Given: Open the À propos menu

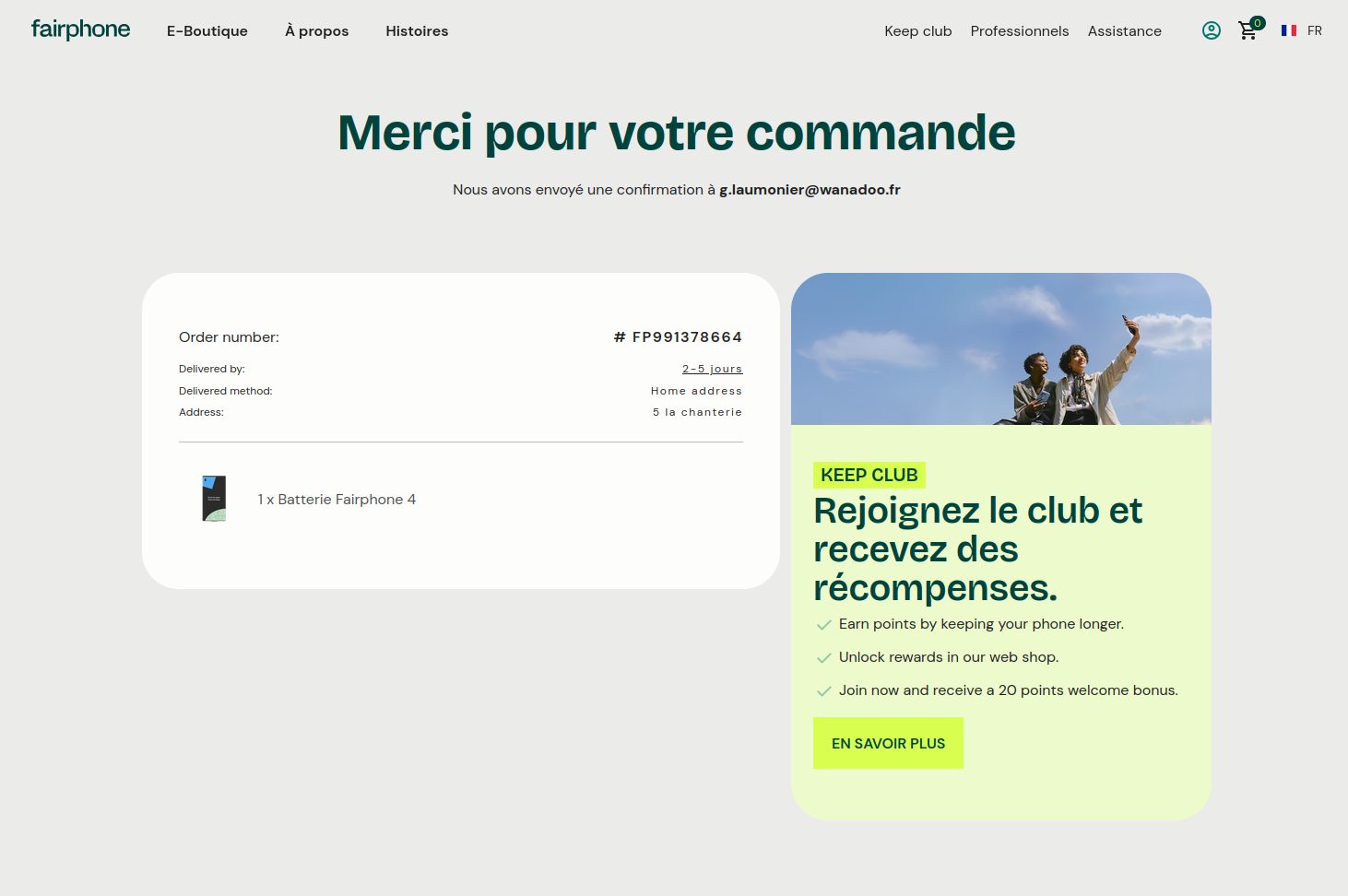Looking at the screenshot, I should [316, 31].
